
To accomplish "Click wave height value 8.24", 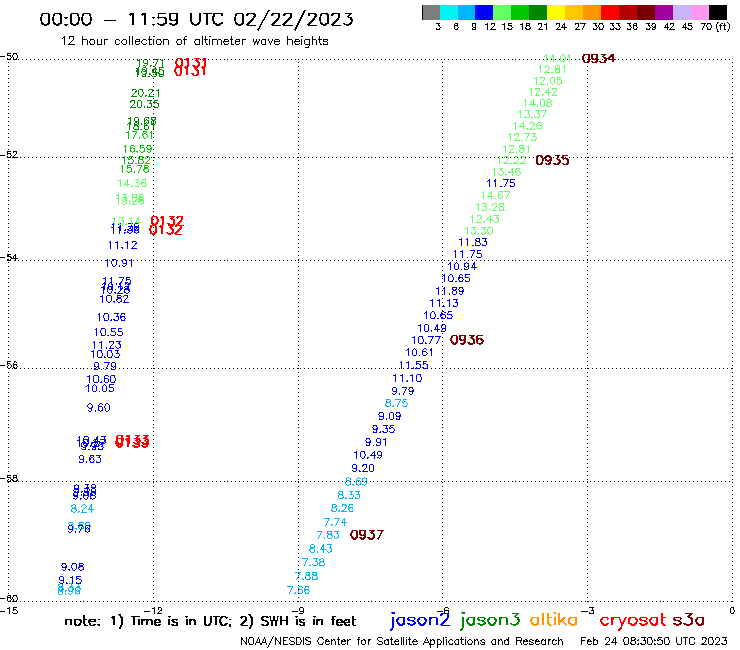I will (x=82, y=509).
